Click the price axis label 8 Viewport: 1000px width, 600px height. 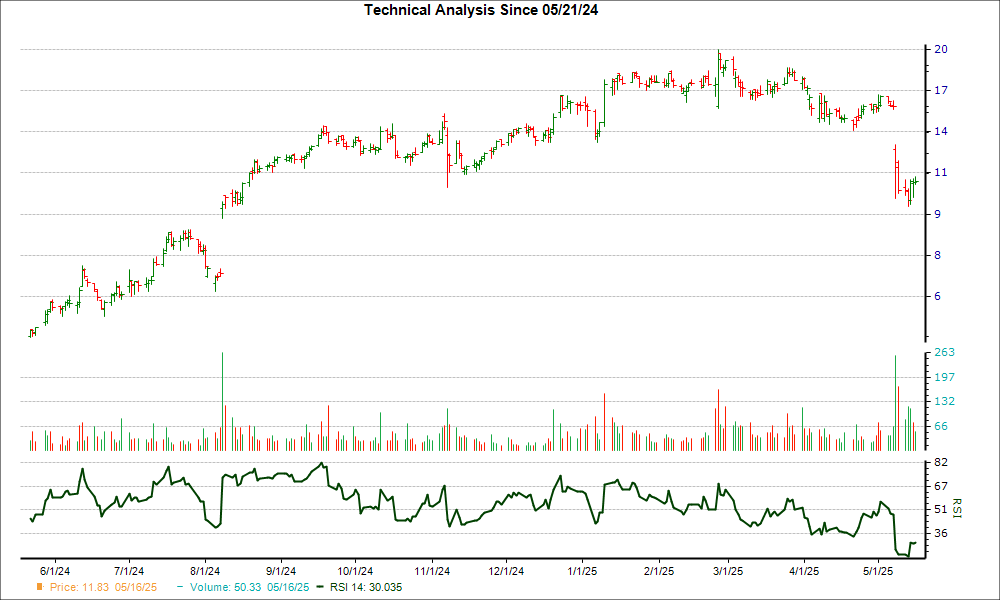tap(938, 255)
